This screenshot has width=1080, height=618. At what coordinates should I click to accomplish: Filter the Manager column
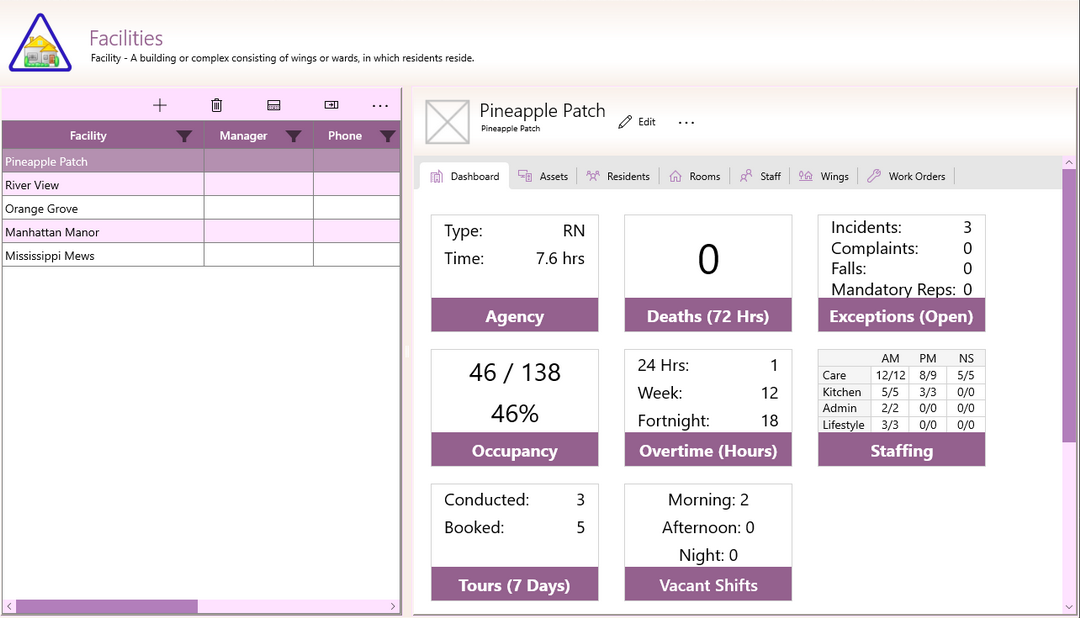tap(293, 136)
